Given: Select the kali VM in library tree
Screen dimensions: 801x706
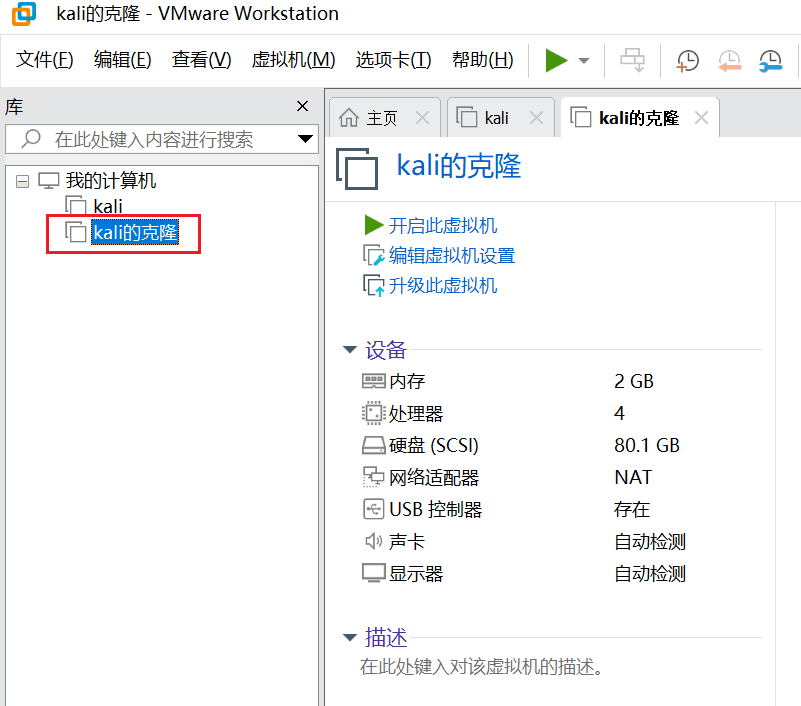Looking at the screenshot, I should point(108,206).
